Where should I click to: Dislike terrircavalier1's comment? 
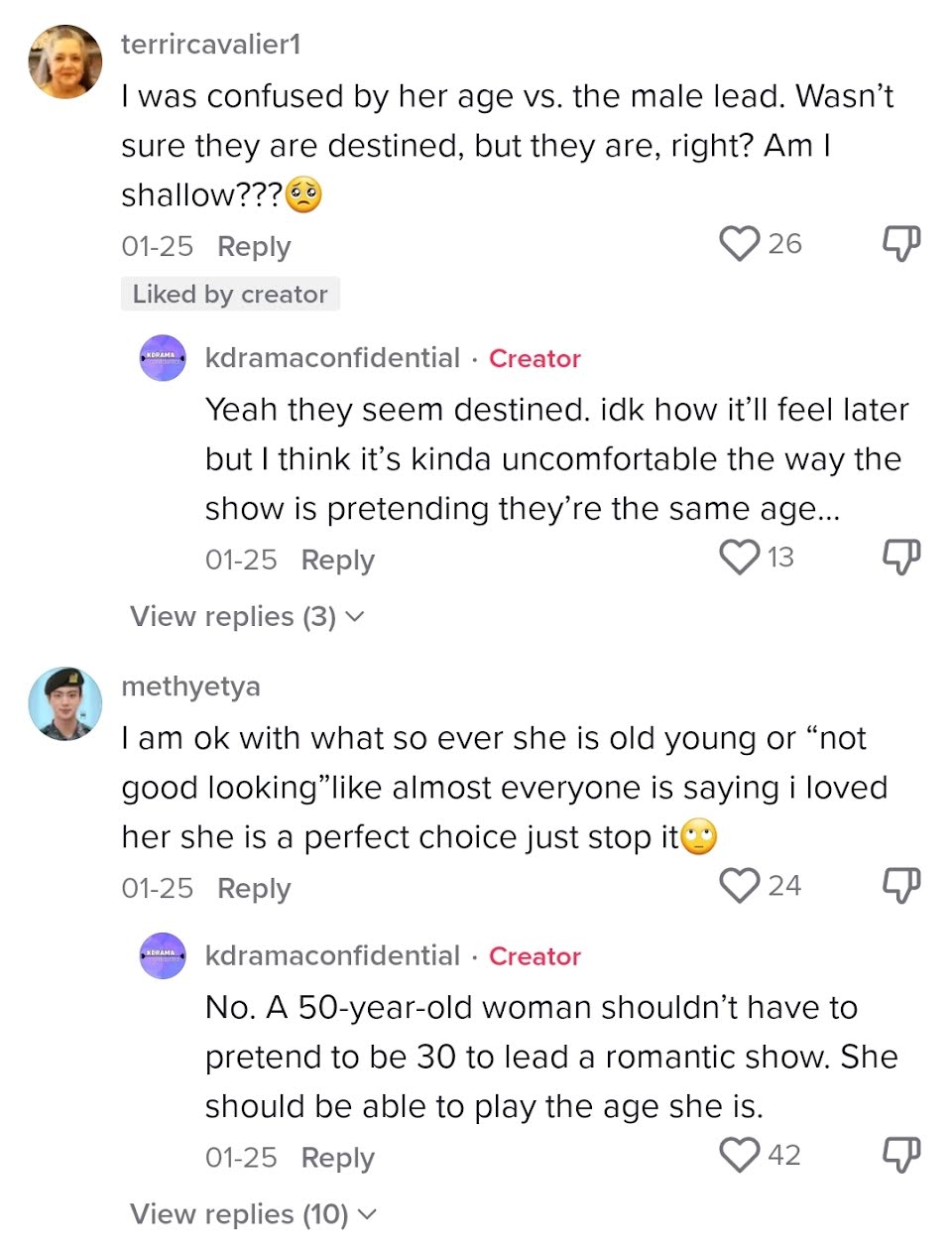tap(900, 243)
